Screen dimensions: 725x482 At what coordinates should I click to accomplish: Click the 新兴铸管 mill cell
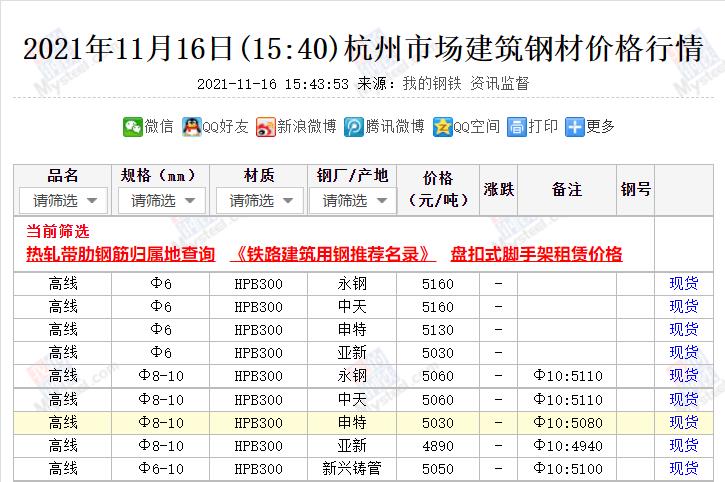pyautogui.click(x=352, y=468)
